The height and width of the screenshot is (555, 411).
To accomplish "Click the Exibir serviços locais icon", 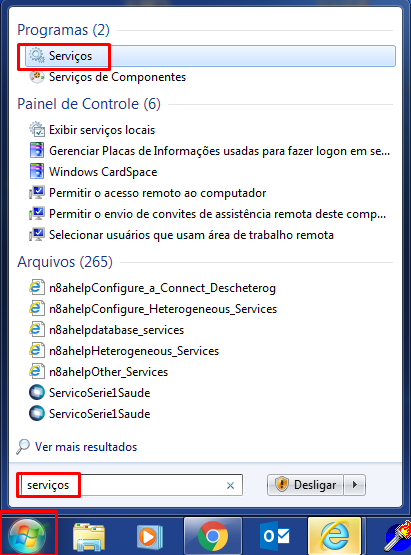I will point(37,130).
